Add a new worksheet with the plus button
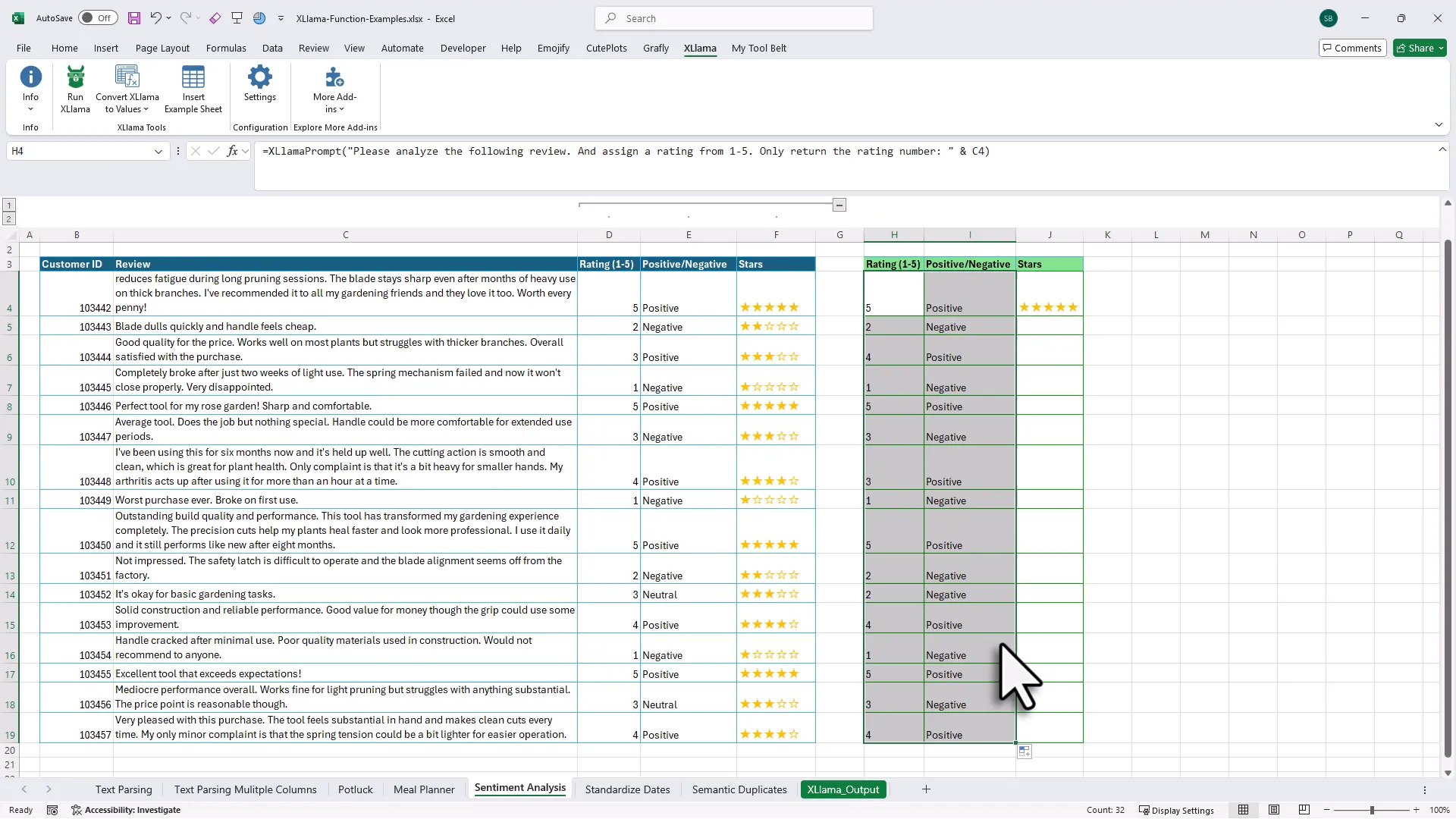 926,789
